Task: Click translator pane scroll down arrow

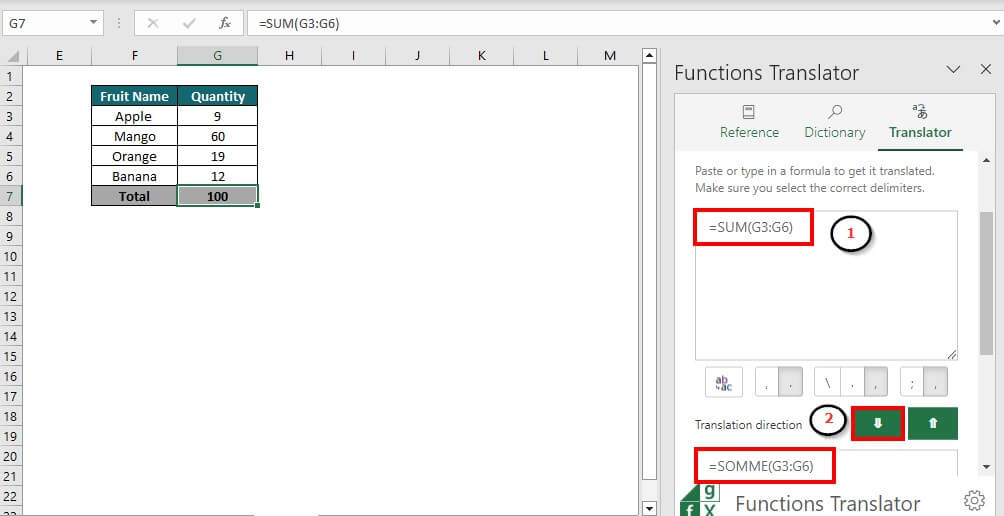Action: 986,468
